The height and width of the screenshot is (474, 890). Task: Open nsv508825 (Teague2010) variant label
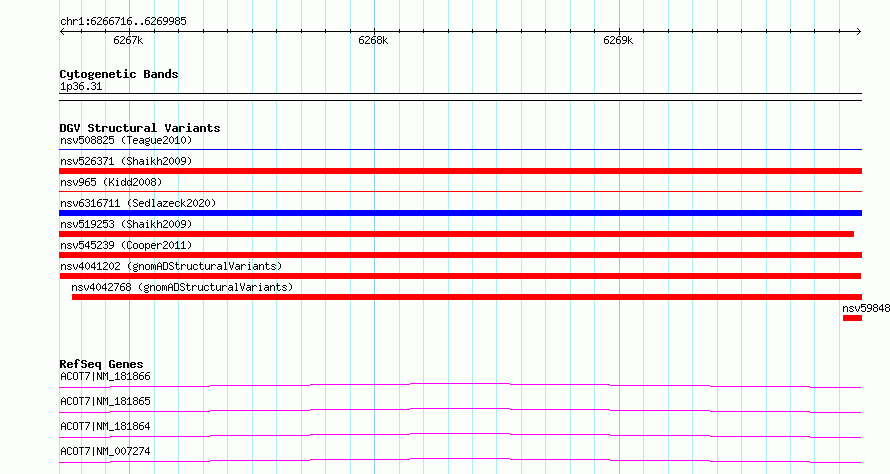tap(126, 140)
